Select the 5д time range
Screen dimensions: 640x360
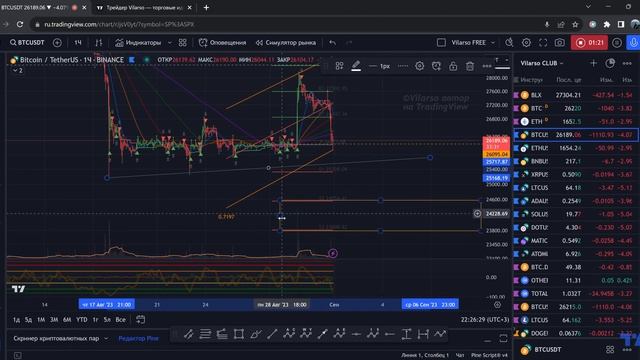[x=29, y=320]
